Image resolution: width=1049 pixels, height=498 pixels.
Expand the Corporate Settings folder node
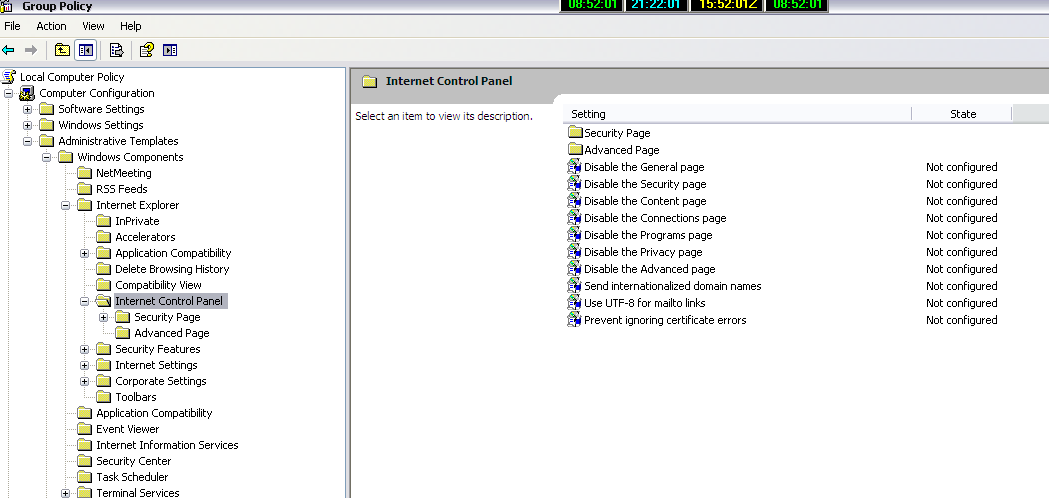pyautogui.click(x=85, y=381)
